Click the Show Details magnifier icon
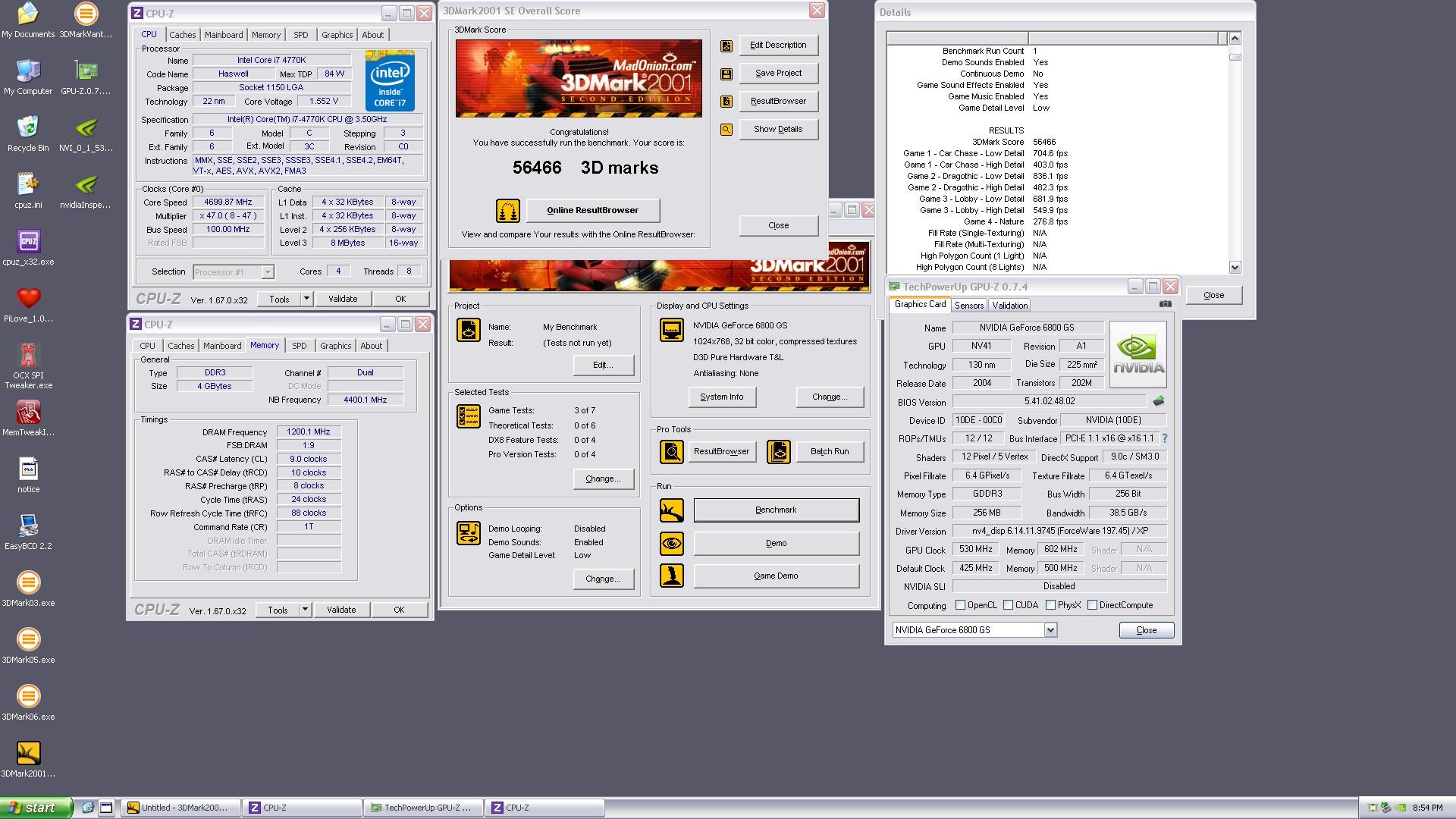1456x819 pixels. [x=726, y=130]
